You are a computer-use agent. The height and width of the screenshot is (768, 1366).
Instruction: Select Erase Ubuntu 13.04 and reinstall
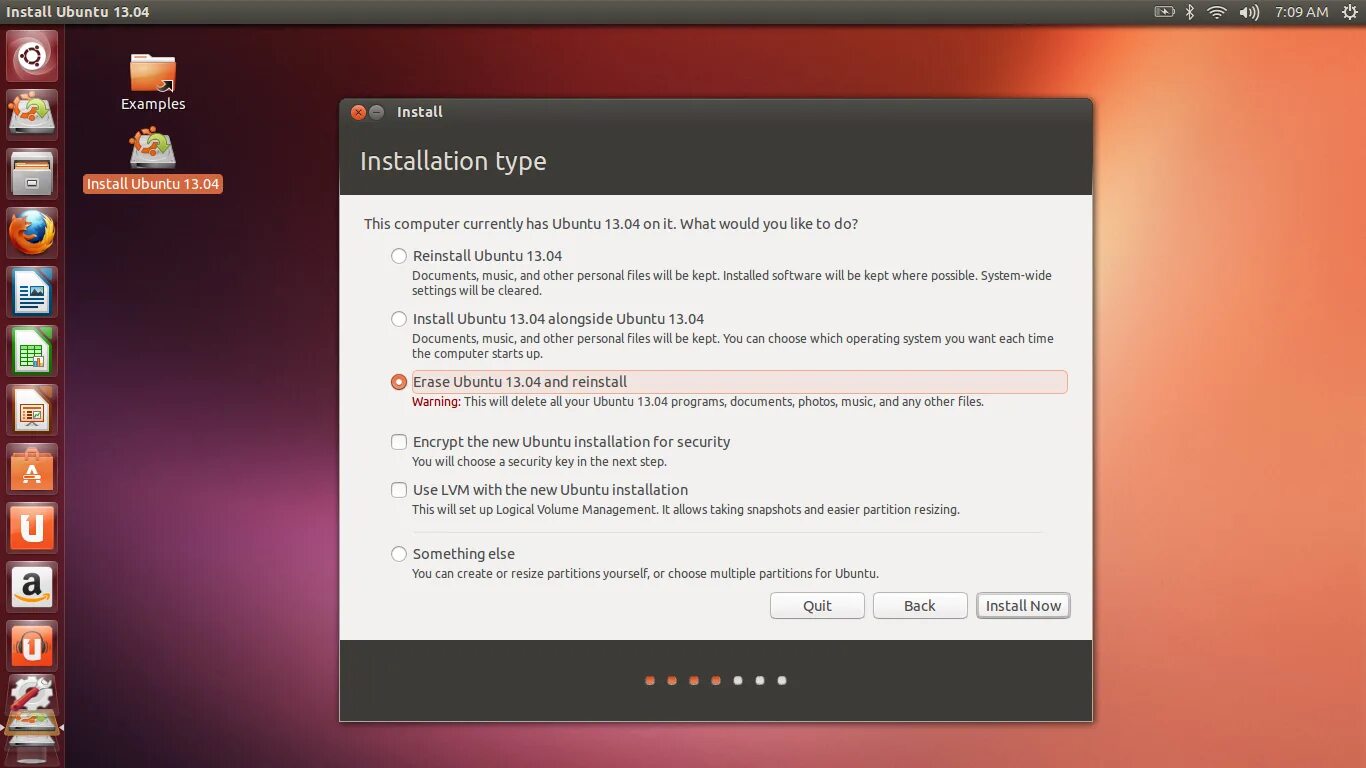(399, 382)
